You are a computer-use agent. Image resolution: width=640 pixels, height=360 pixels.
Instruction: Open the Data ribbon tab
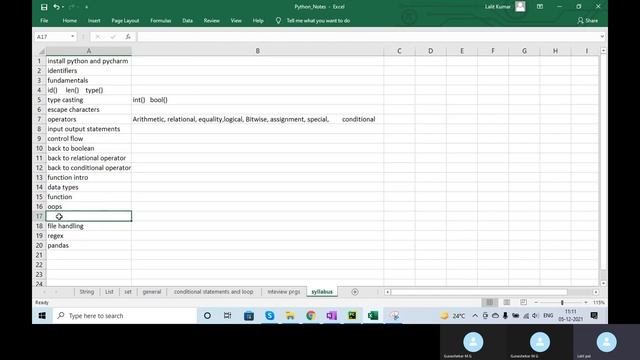[x=187, y=20]
